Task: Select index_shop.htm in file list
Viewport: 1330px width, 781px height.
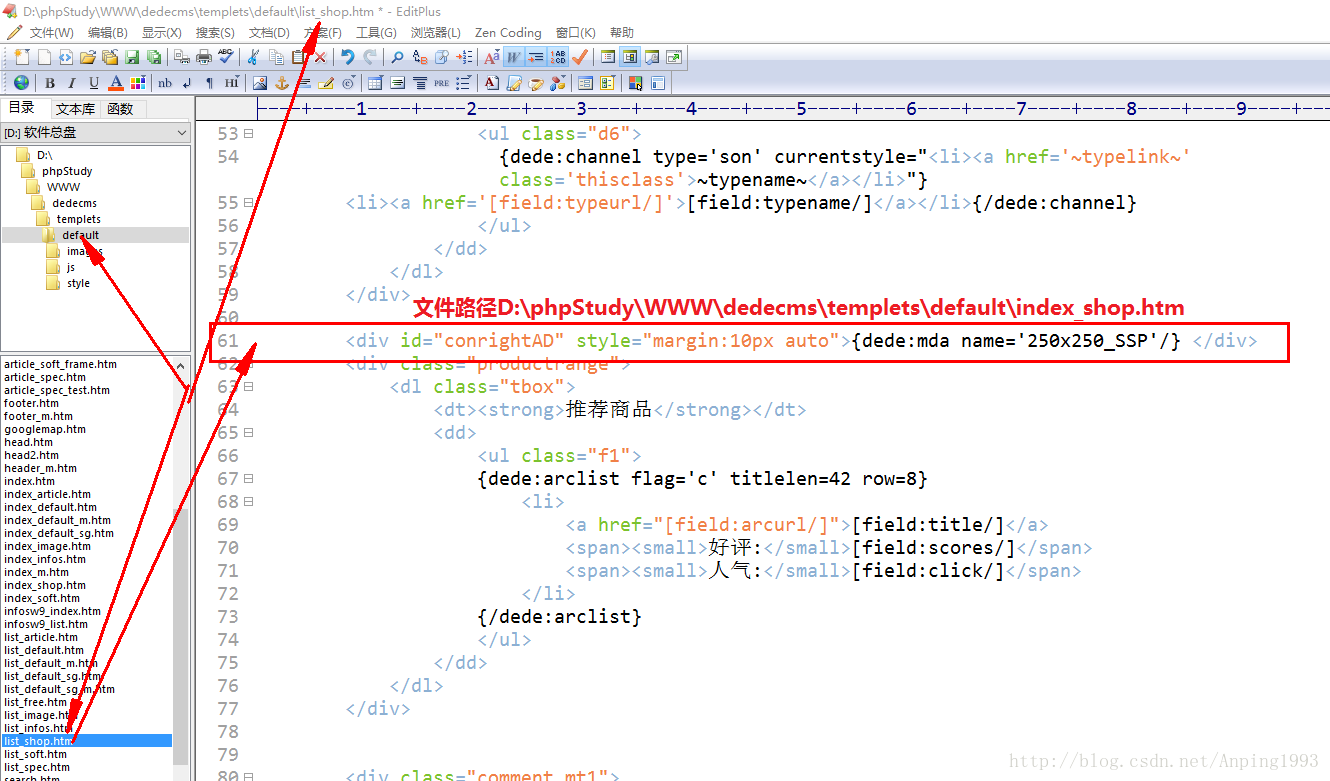Action: [45, 585]
